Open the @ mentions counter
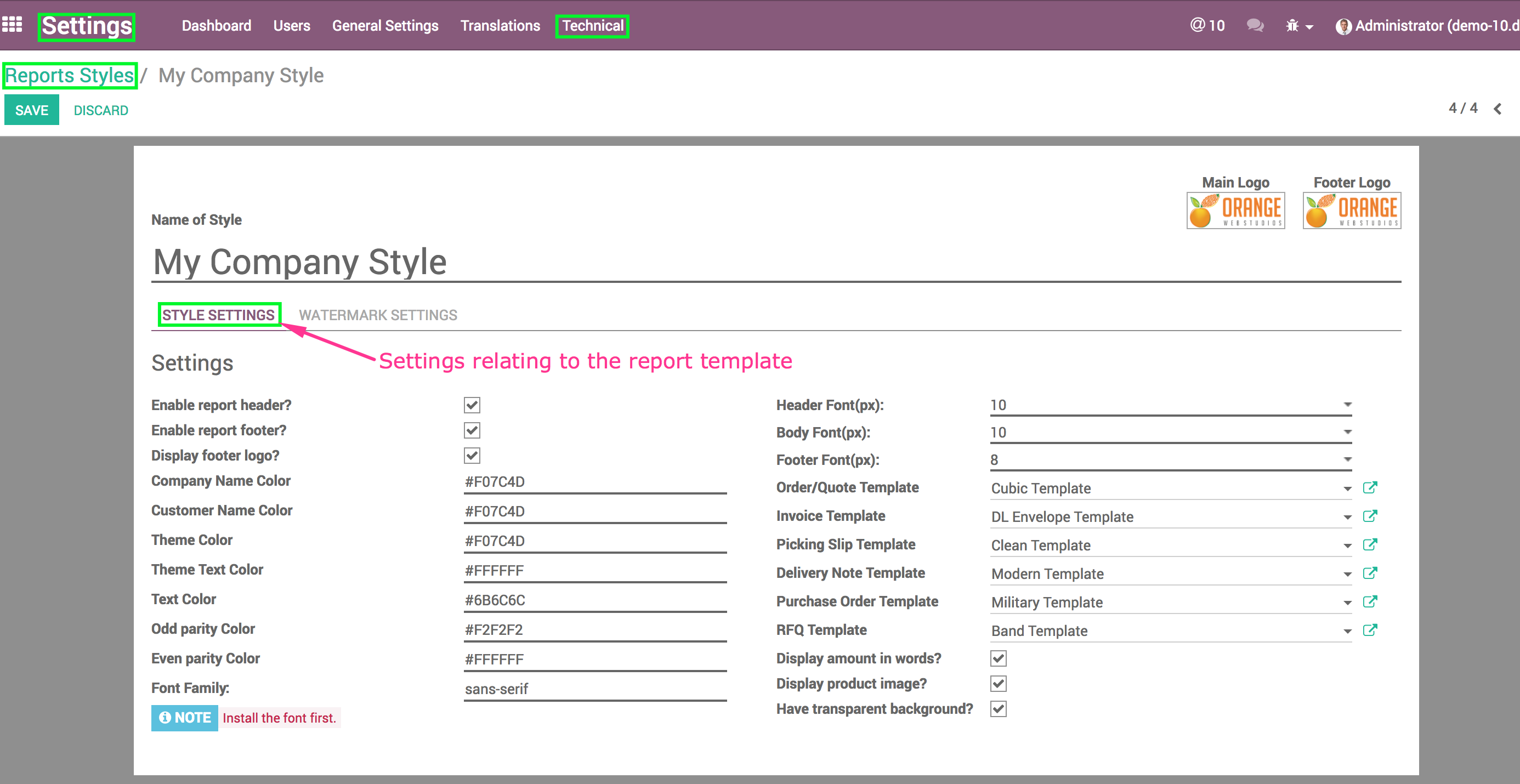 (x=1207, y=25)
